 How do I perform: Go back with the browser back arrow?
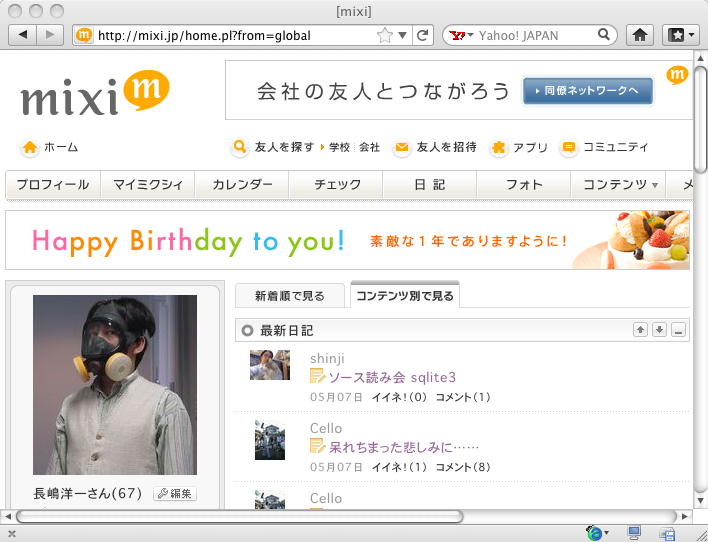coord(23,35)
